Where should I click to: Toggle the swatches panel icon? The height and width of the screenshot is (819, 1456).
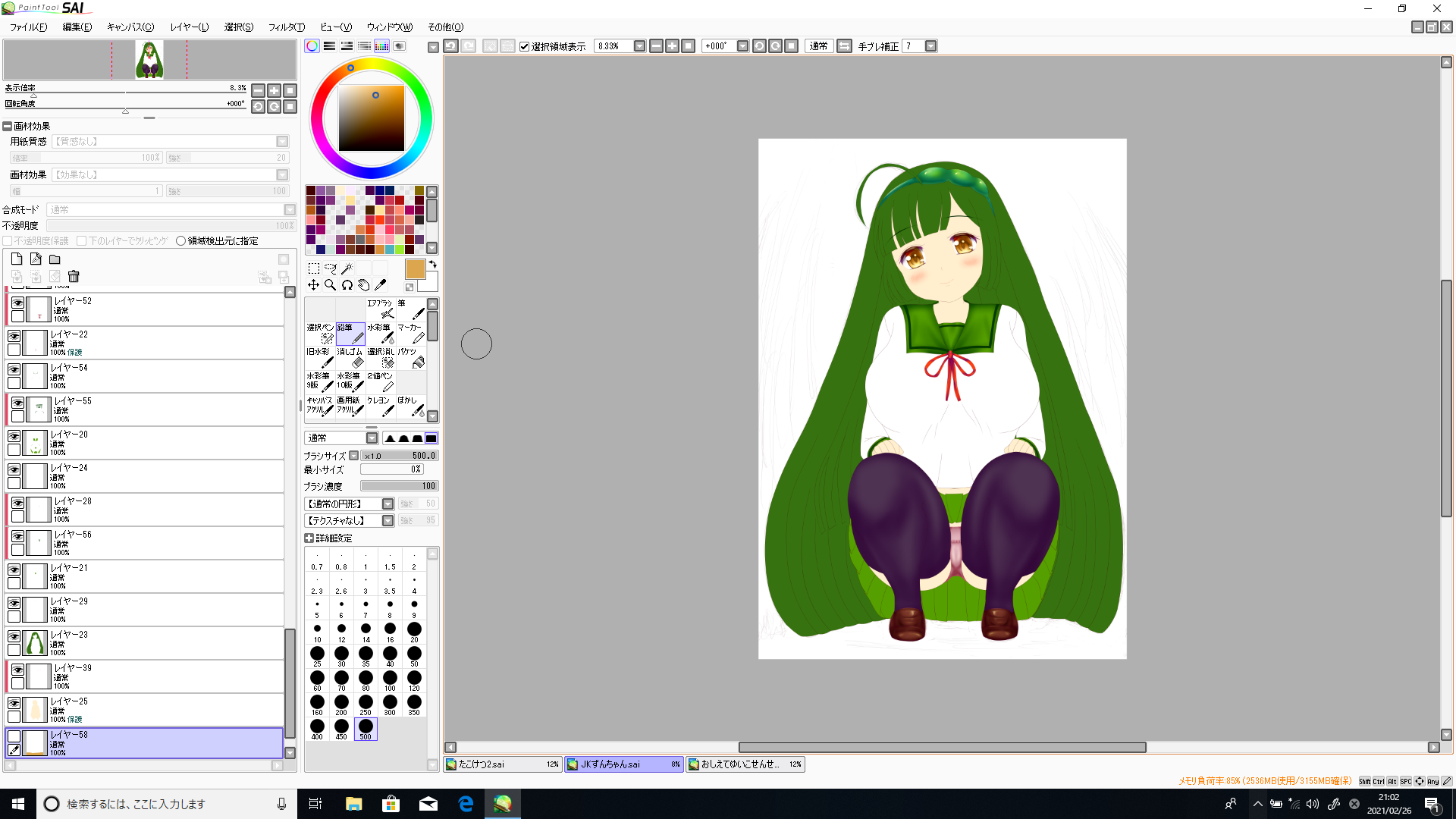tap(381, 46)
